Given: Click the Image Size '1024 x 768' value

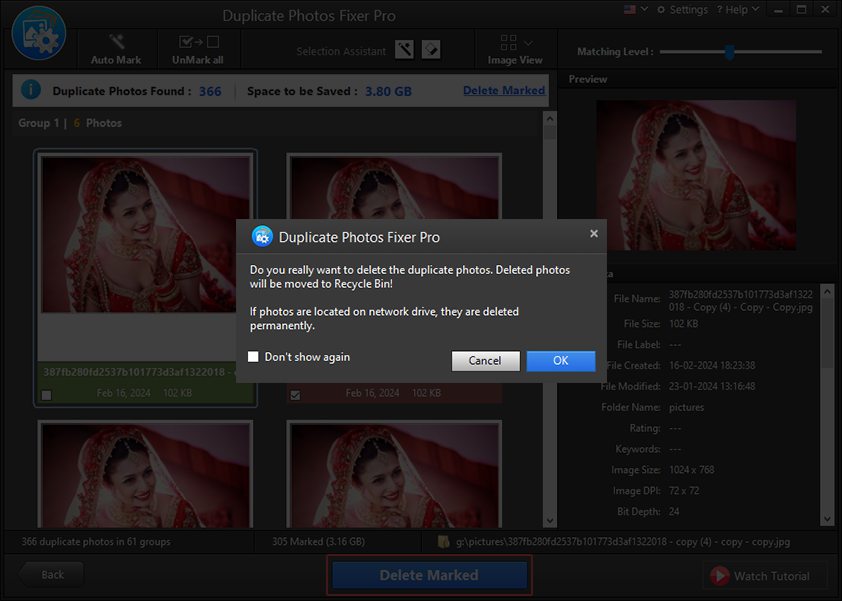Looking at the screenshot, I should click(692, 470).
